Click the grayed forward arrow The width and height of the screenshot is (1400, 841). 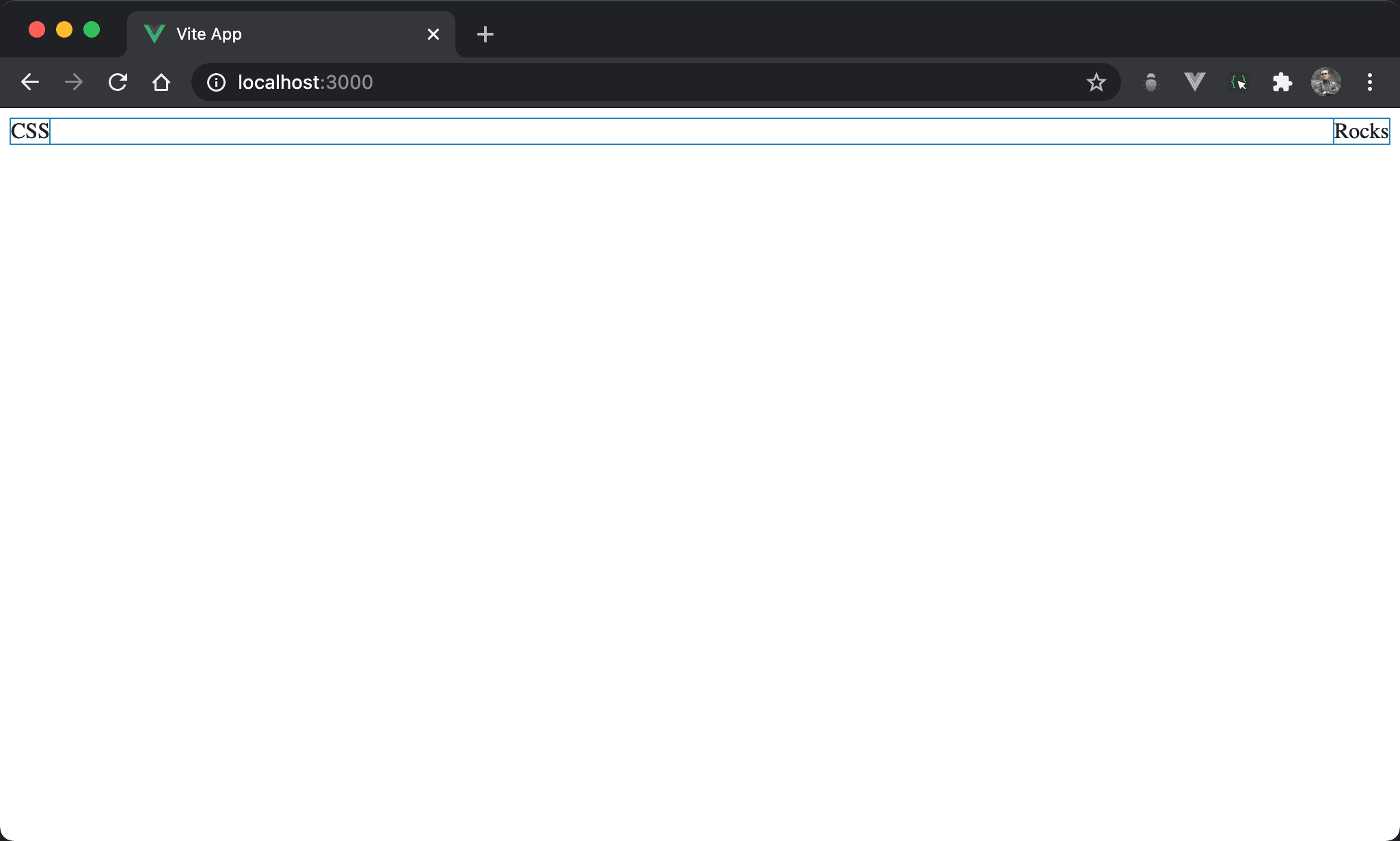(74, 83)
